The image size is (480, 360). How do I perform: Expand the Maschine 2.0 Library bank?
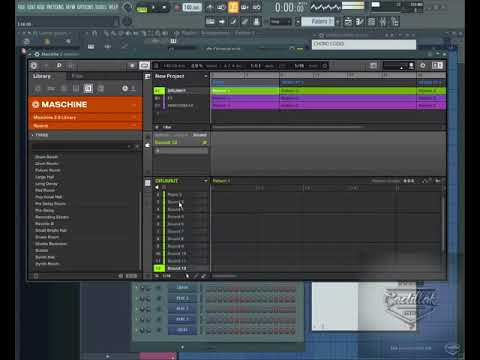click(85, 117)
